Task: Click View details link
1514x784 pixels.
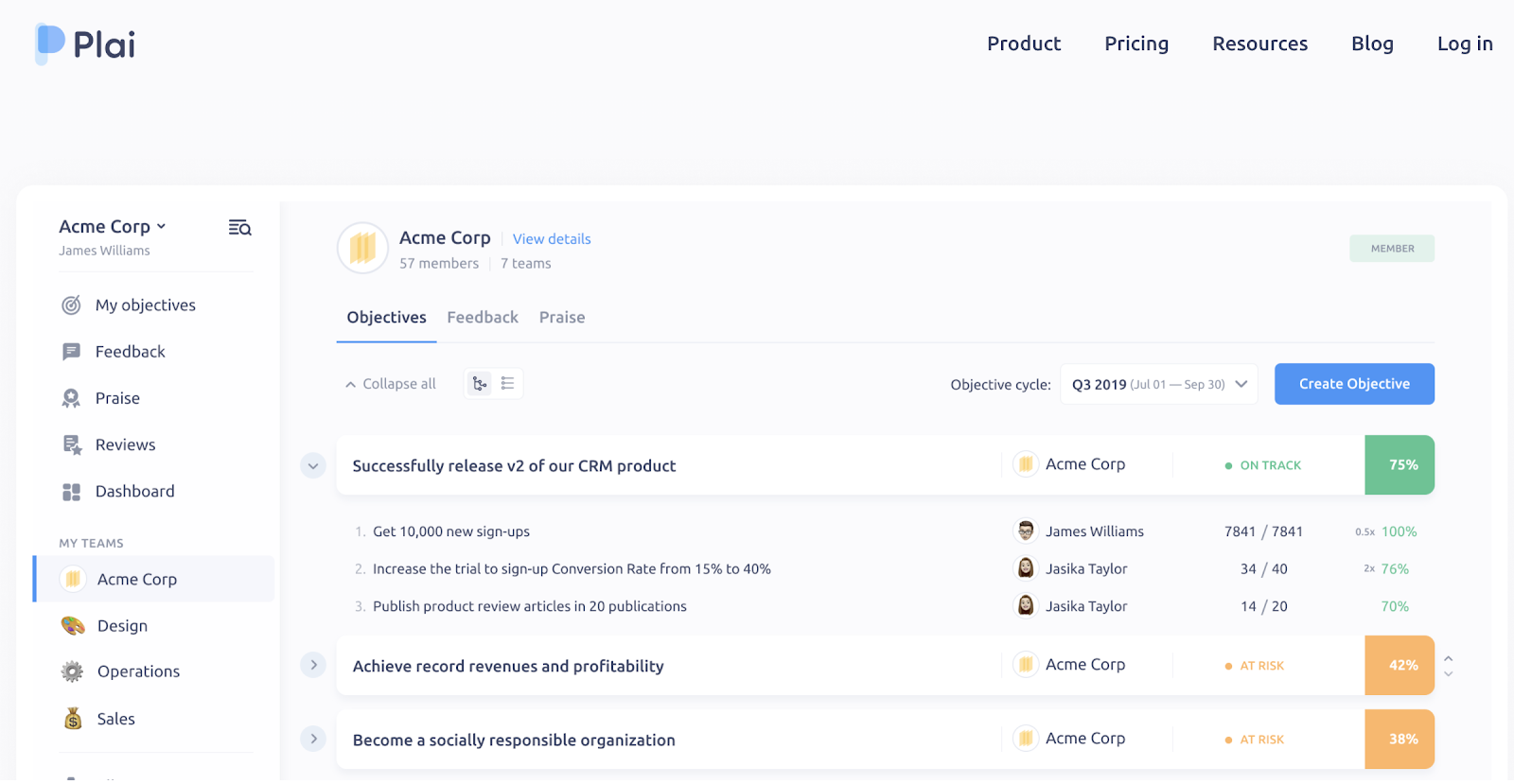Action: (x=552, y=239)
